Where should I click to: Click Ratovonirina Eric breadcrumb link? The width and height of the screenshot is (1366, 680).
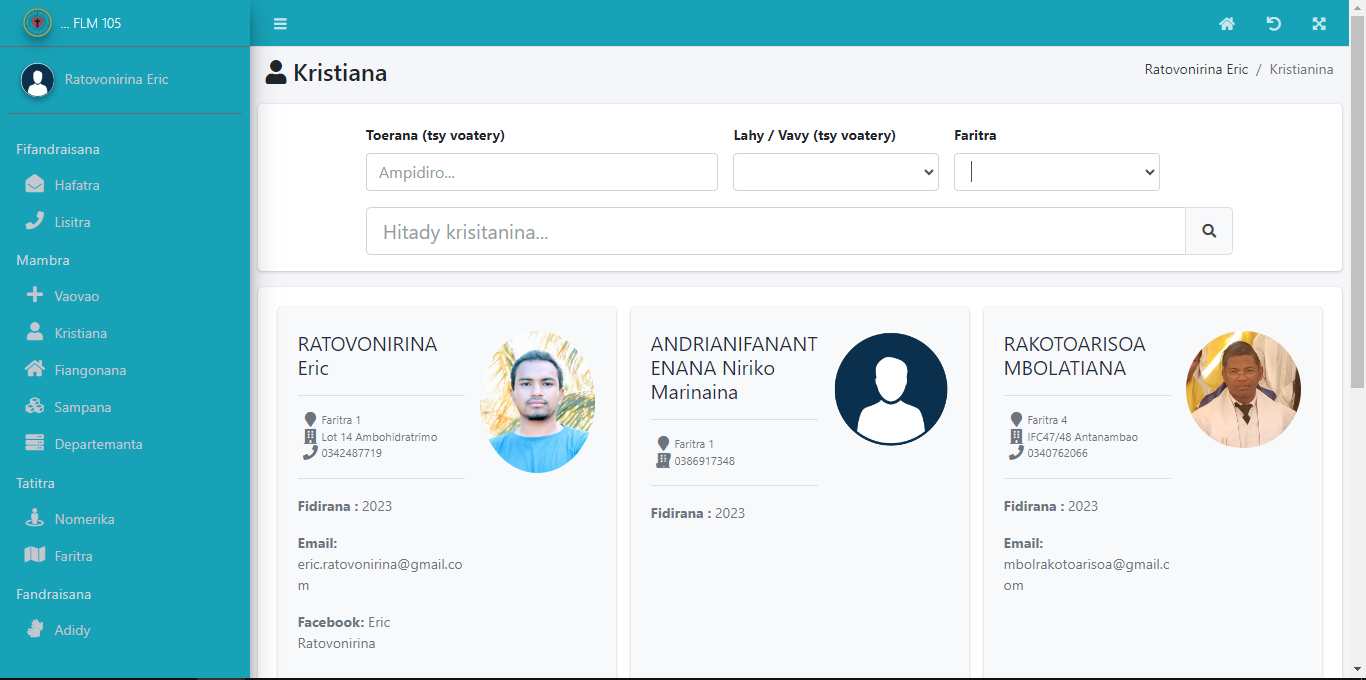[1196, 69]
